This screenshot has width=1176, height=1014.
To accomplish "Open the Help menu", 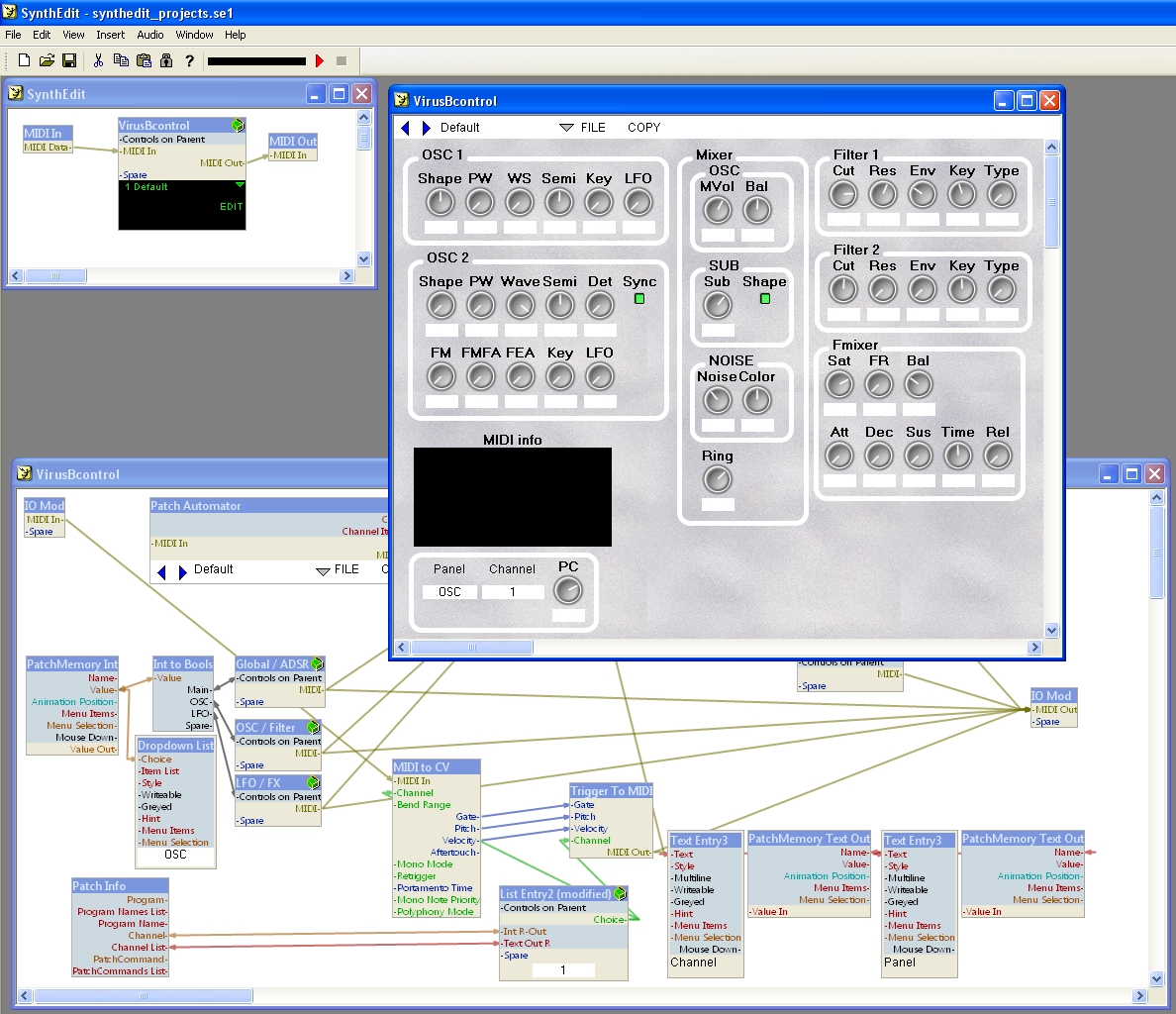I will coord(236,35).
